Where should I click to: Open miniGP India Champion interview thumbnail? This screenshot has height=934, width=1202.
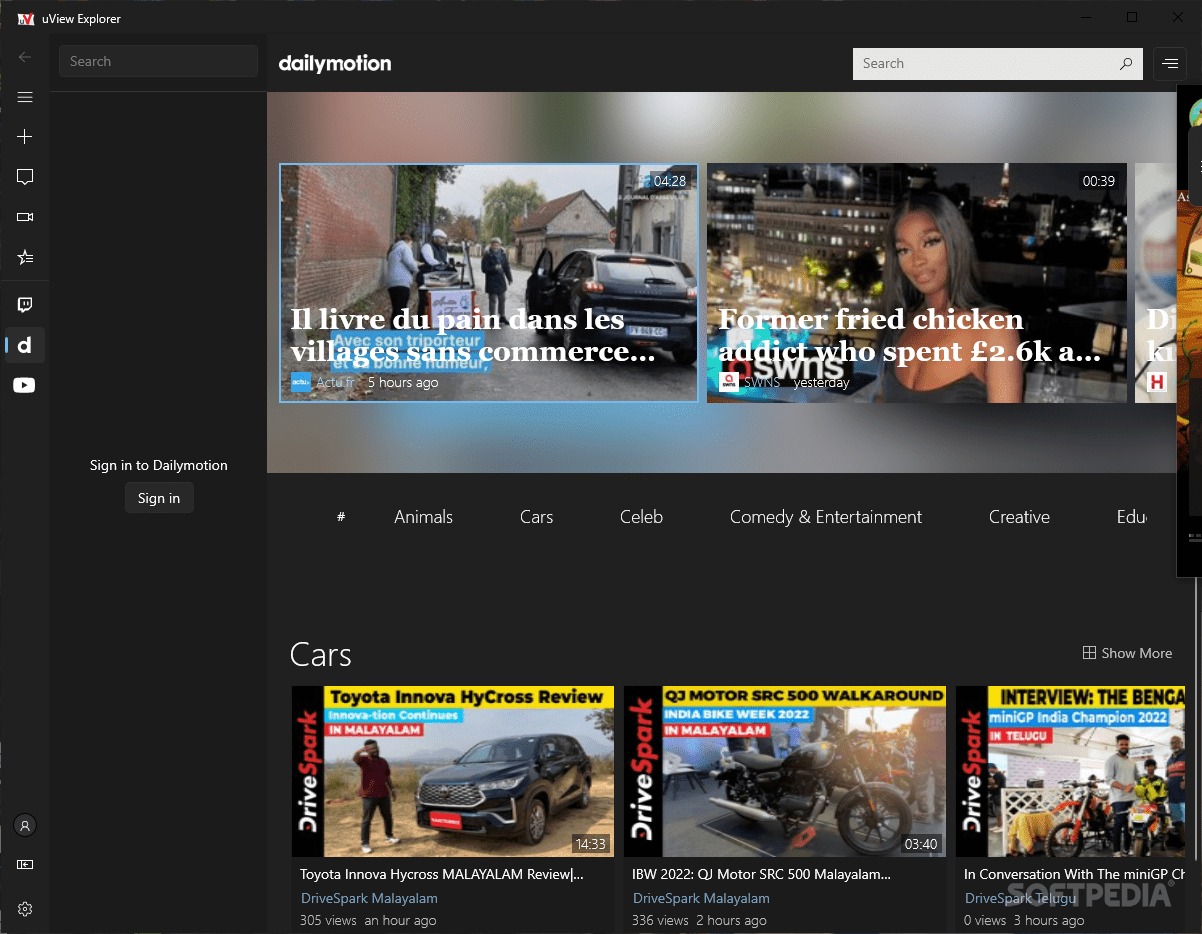point(1071,771)
